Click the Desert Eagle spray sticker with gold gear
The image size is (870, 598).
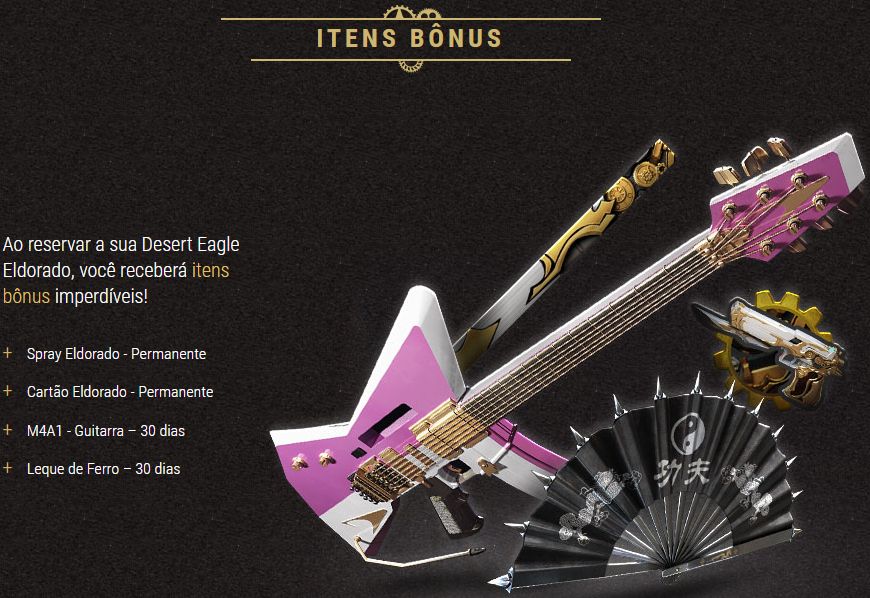click(x=772, y=351)
